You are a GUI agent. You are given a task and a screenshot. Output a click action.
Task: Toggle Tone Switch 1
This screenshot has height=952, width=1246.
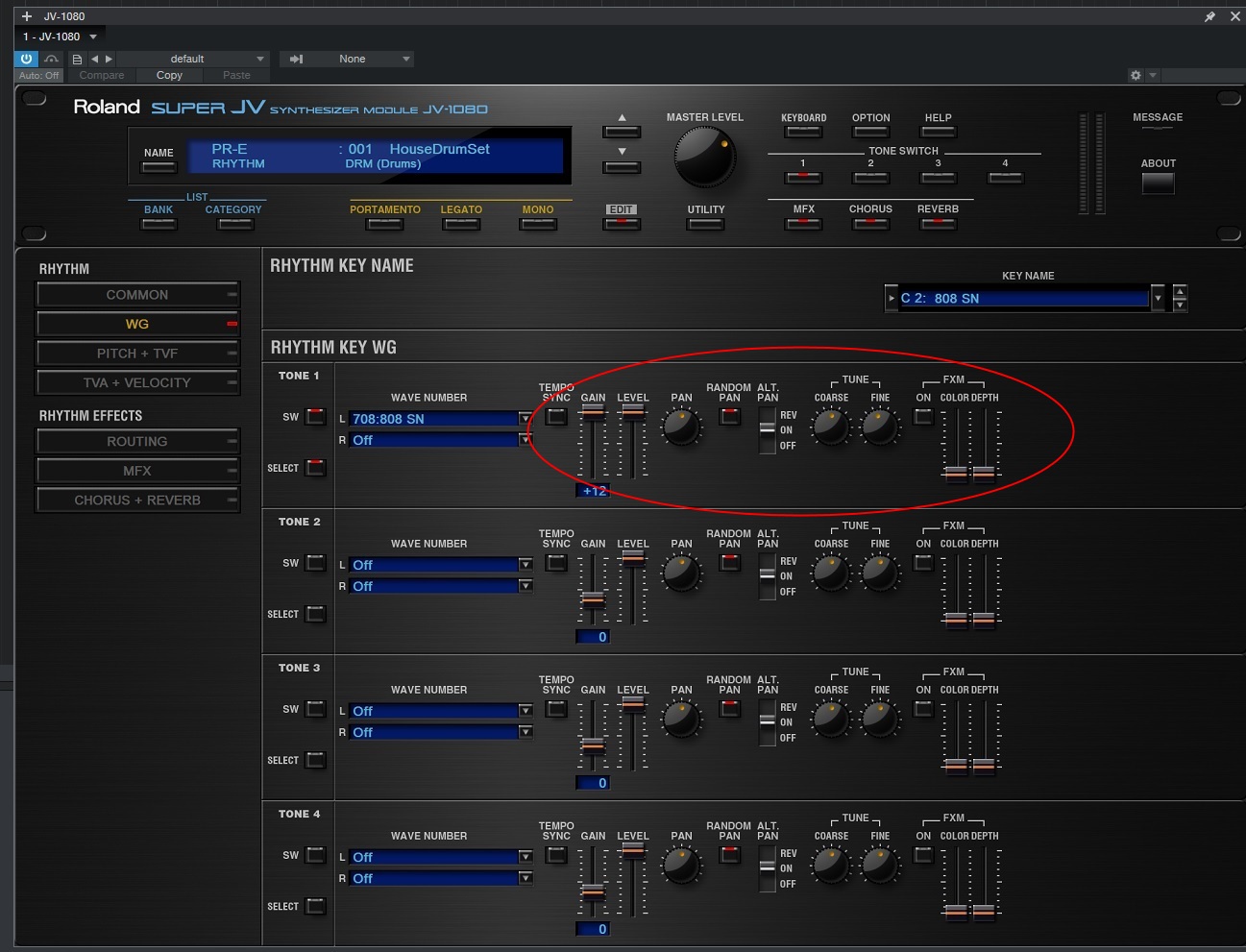click(803, 178)
